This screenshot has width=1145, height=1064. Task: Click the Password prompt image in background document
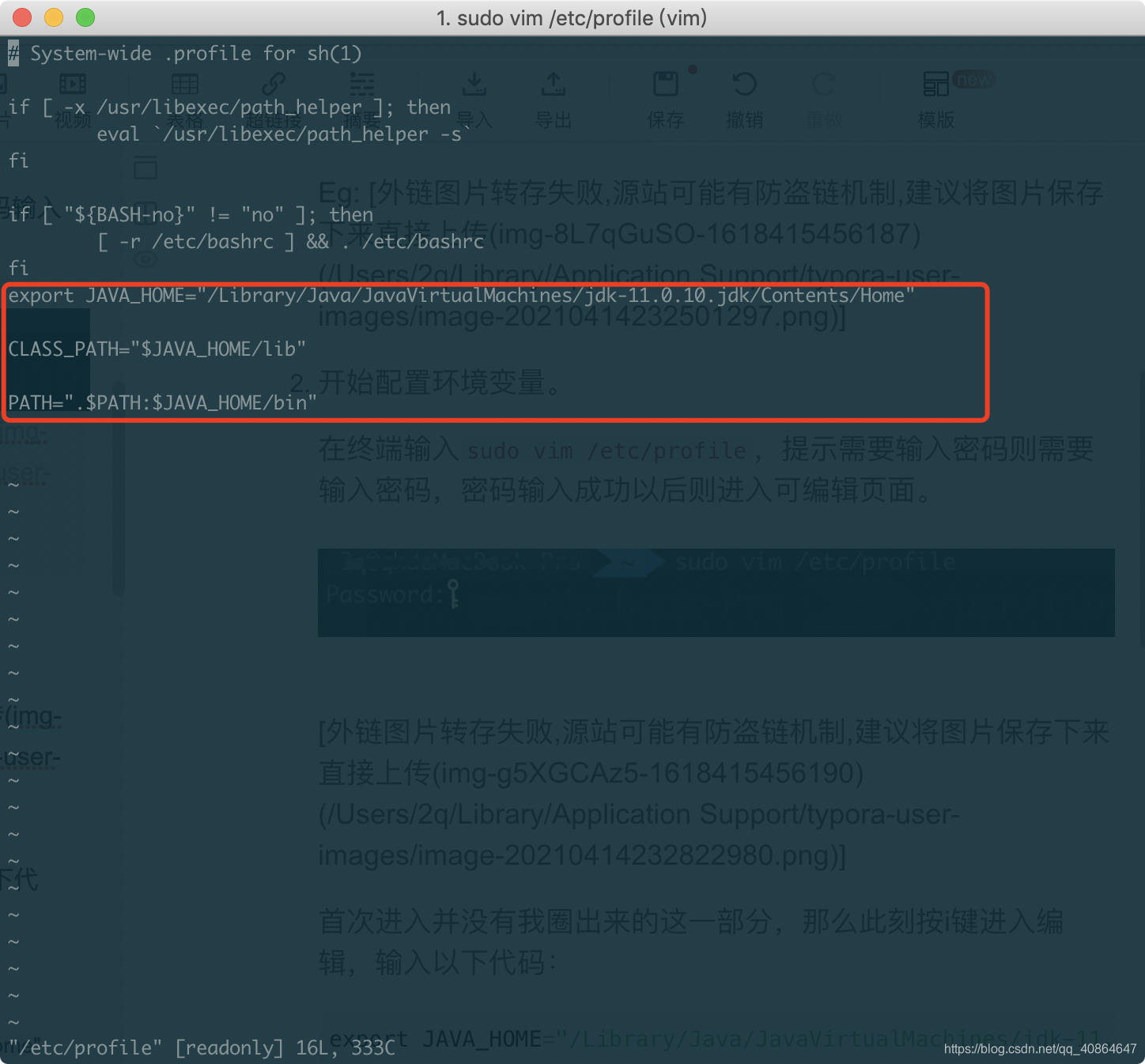tap(716, 593)
